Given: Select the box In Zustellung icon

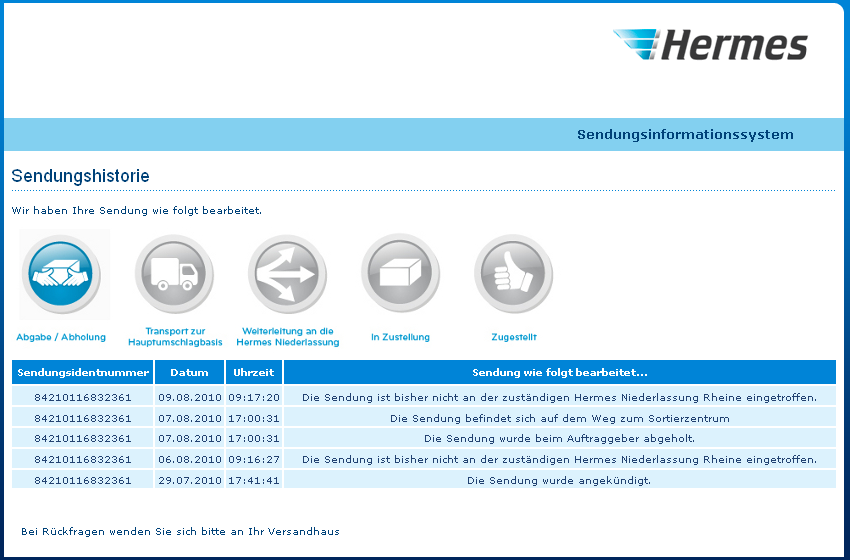Looking at the screenshot, I should (400, 275).
